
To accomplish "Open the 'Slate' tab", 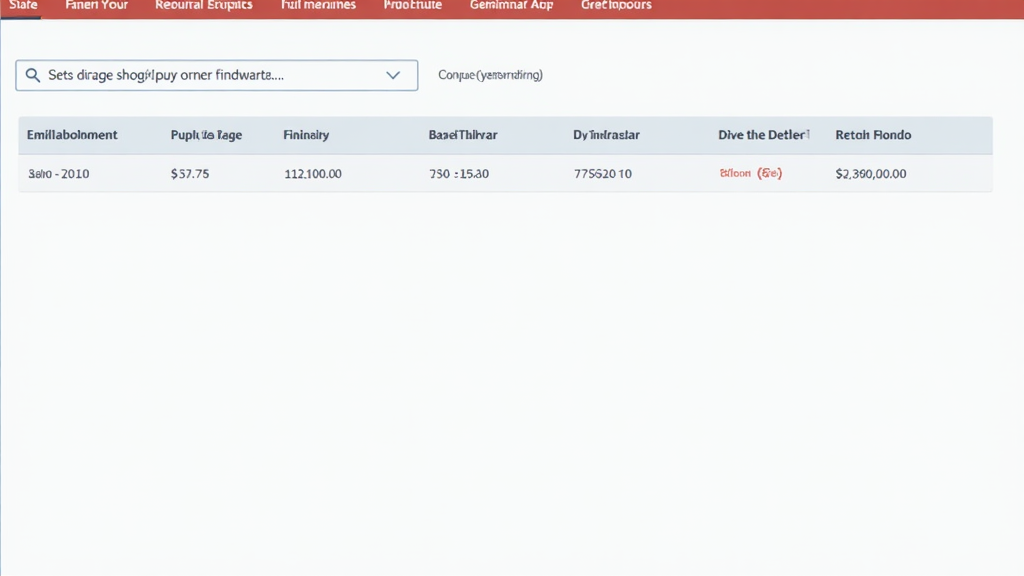I will coord(23,5).
